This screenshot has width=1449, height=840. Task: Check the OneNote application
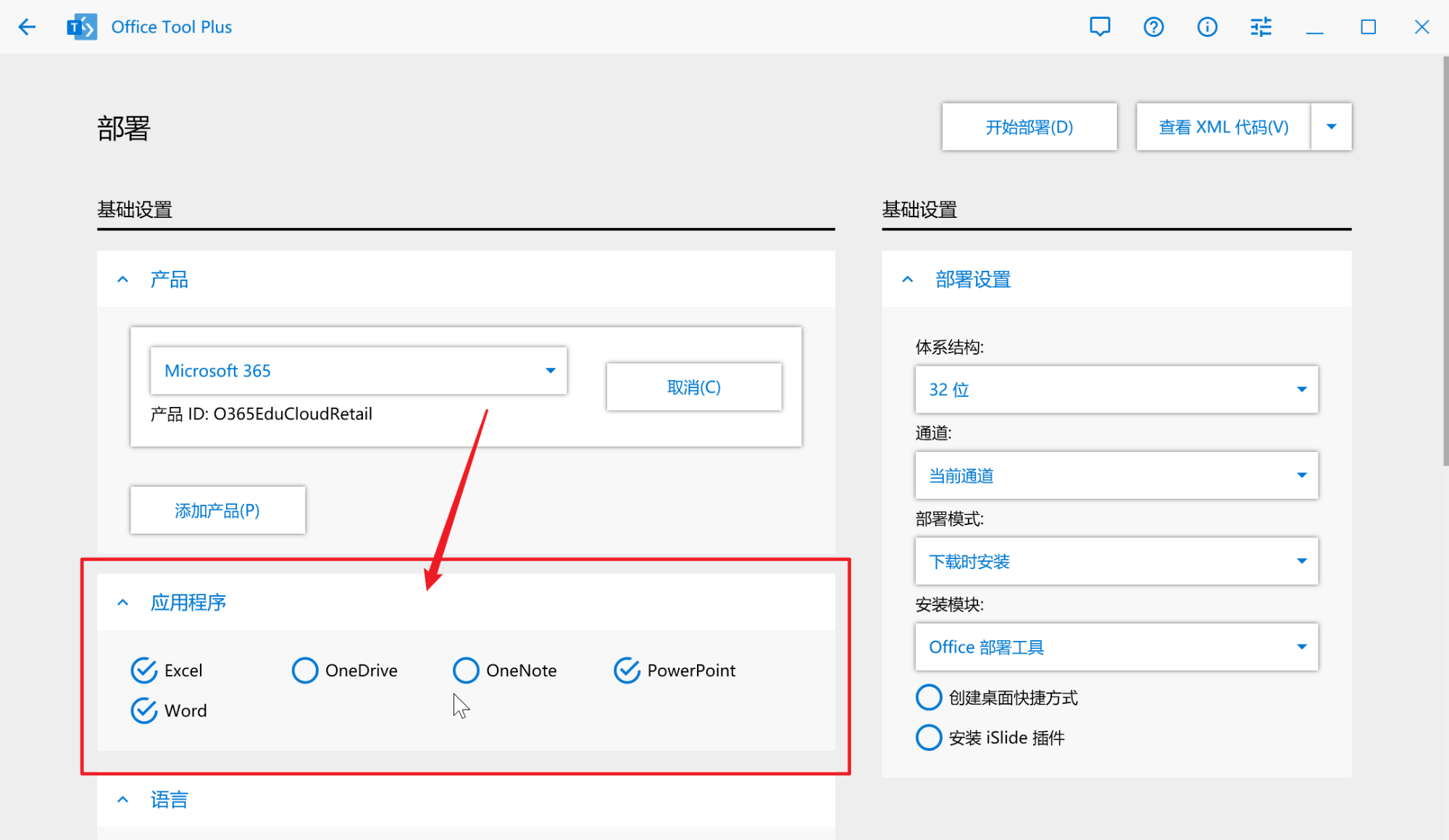pyautogui.click(x=504, y=670)
